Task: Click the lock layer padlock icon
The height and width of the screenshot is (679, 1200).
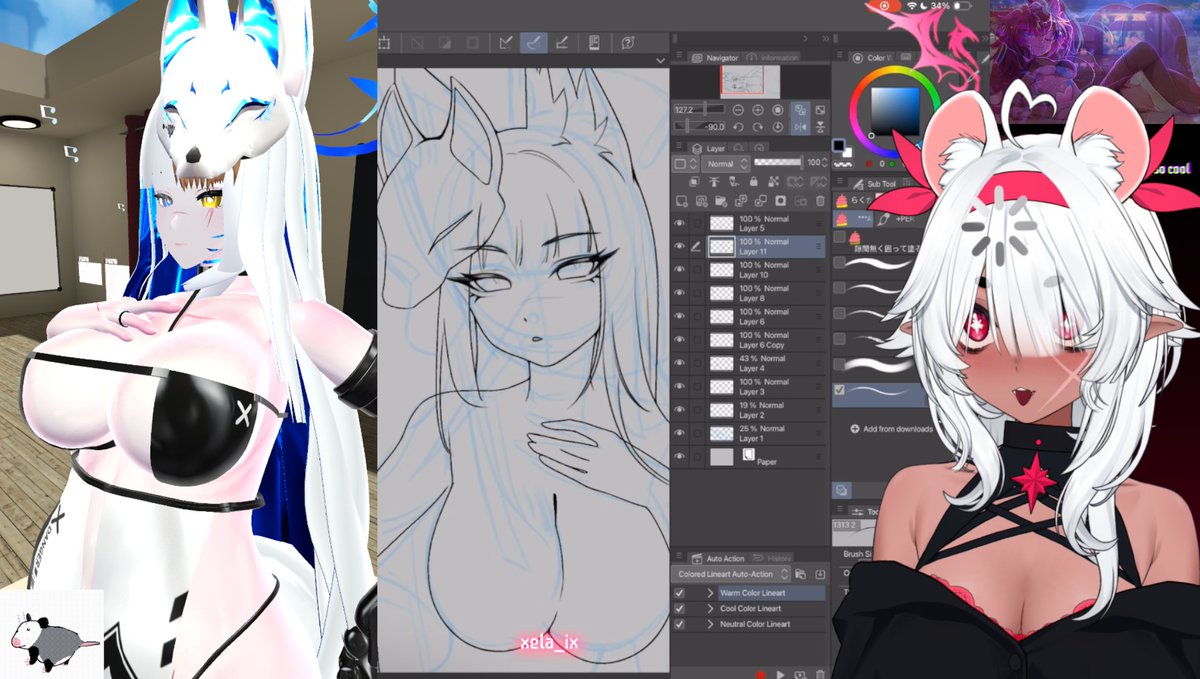Action: coord(754,181)
